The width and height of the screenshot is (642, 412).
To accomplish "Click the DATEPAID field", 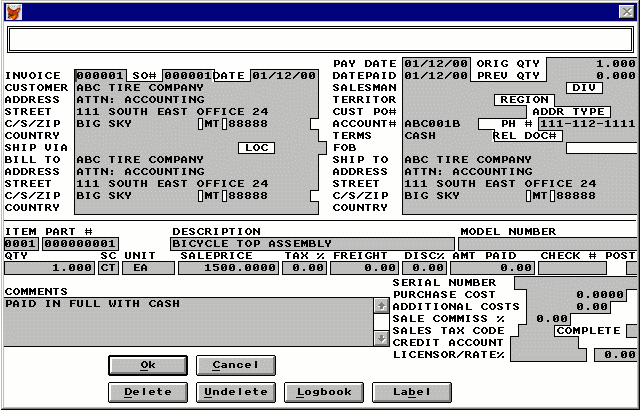I will click(x=436, y=76).
